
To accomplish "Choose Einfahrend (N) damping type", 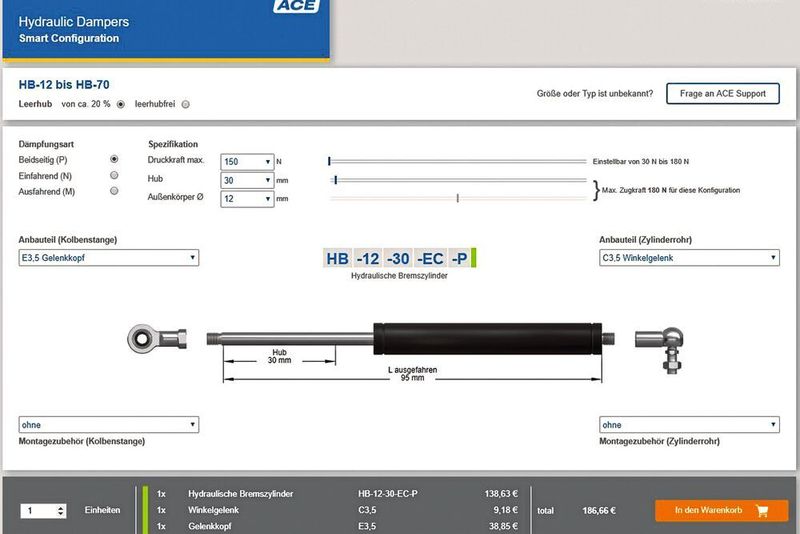I will coord(114,175).
